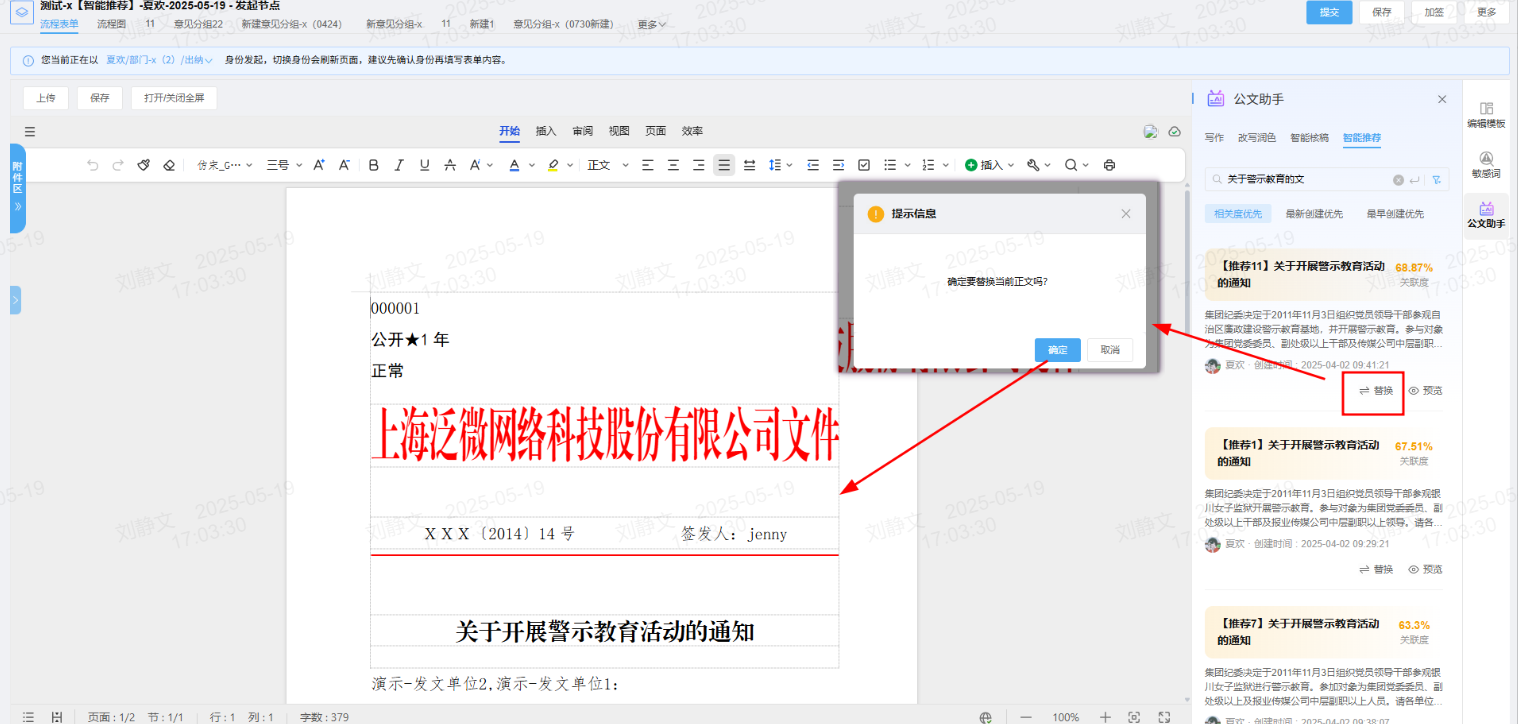The width and height of the screenshot is (1518, 724).
Task: Center align the text
Action: [673, 165]
